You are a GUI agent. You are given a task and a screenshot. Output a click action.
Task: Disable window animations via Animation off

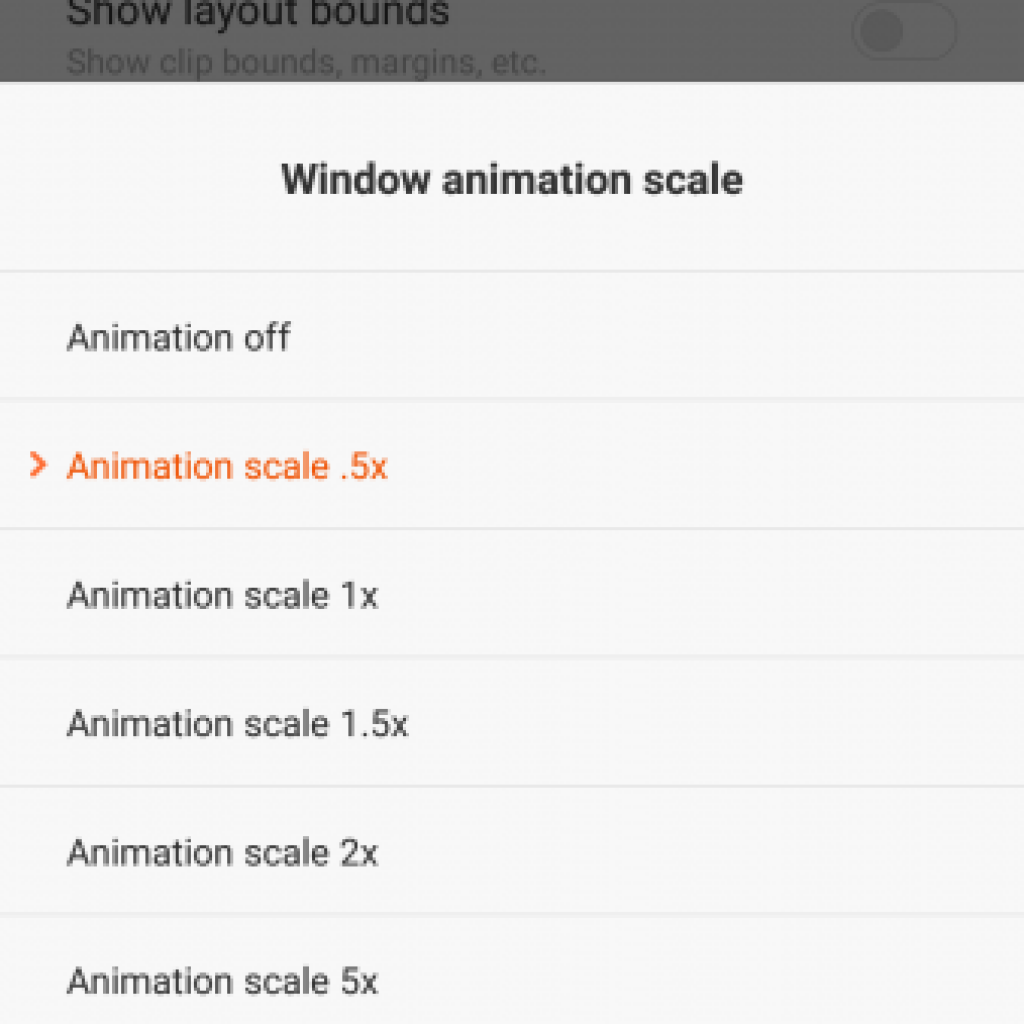pyautogui.click(x=178, y=337)
